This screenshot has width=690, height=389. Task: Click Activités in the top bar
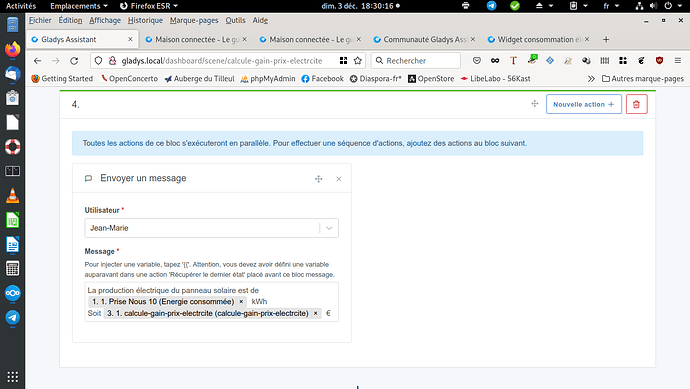[x=21, y=6]
